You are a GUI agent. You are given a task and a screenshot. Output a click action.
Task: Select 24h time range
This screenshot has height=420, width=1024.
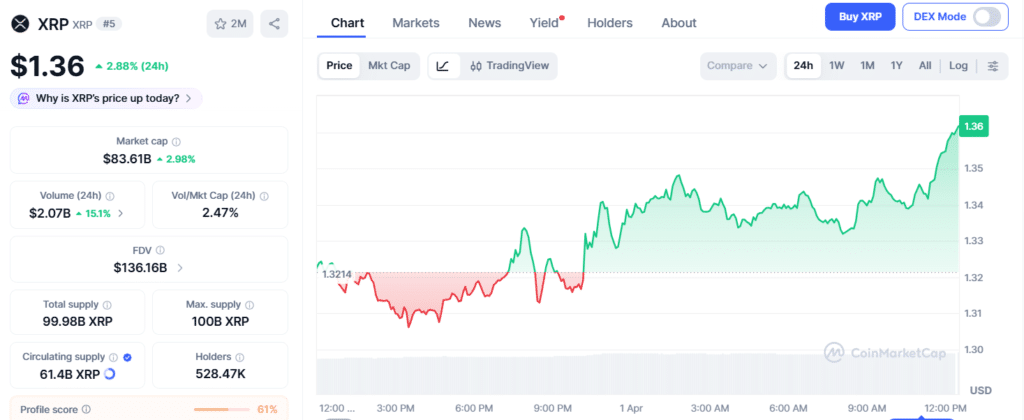(x=803, y=66)
